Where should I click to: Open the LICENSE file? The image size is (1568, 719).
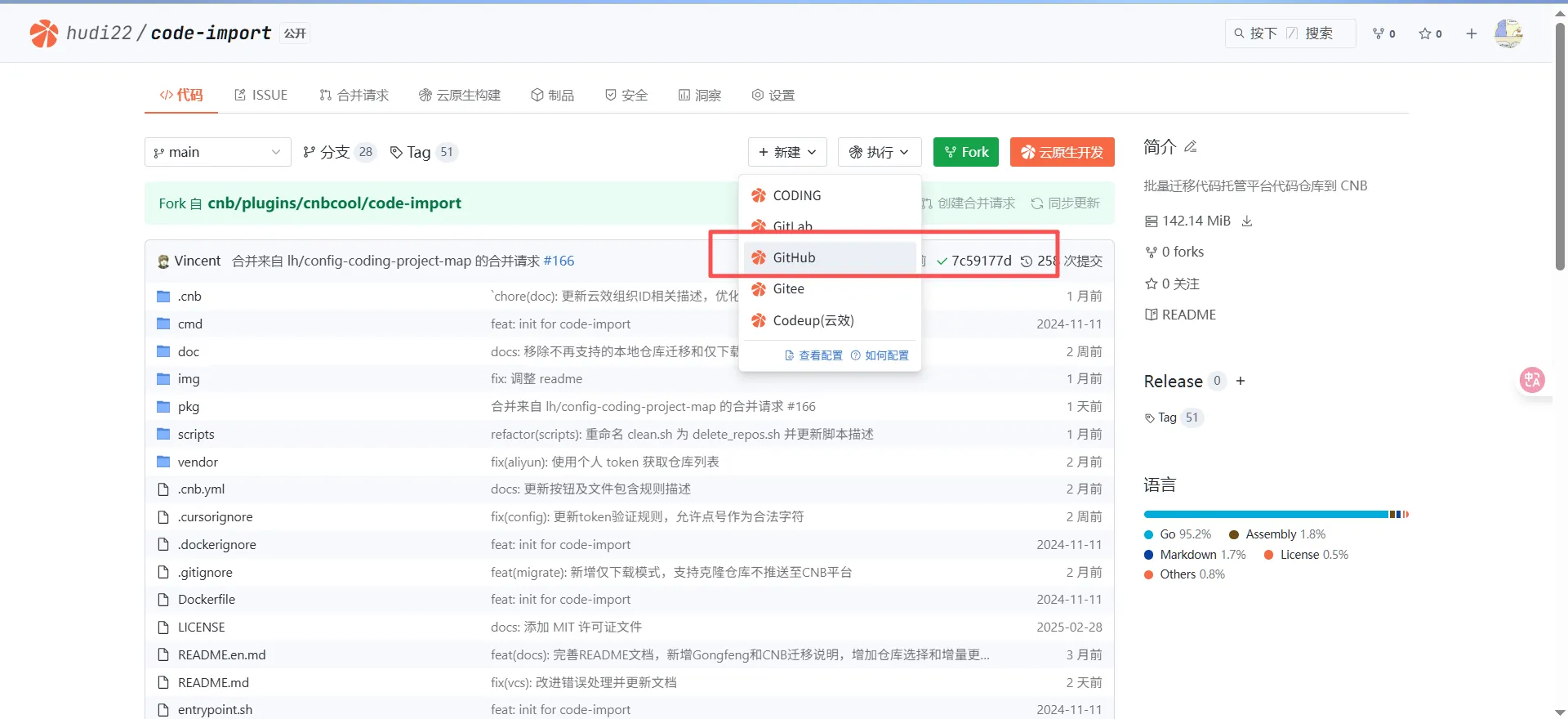pos(202,627)
